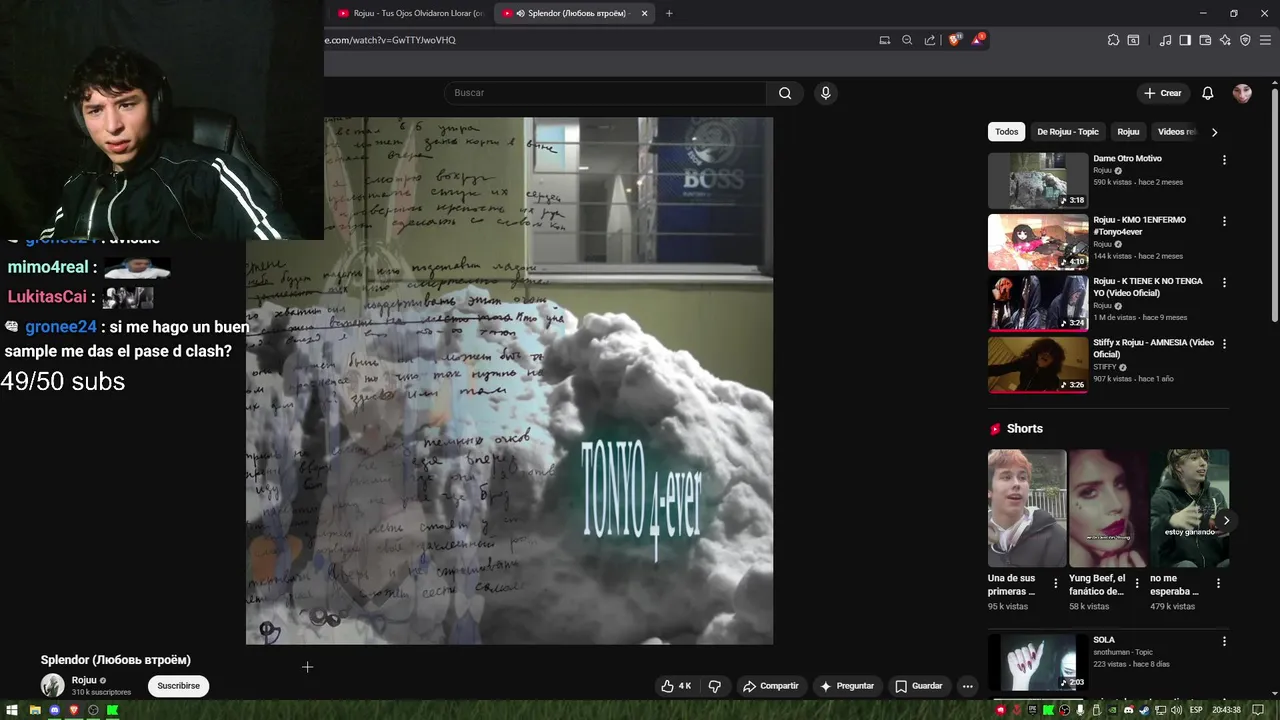
Task: Open options menu for Dame Otro Motivo
Action: pos(1224,160)
